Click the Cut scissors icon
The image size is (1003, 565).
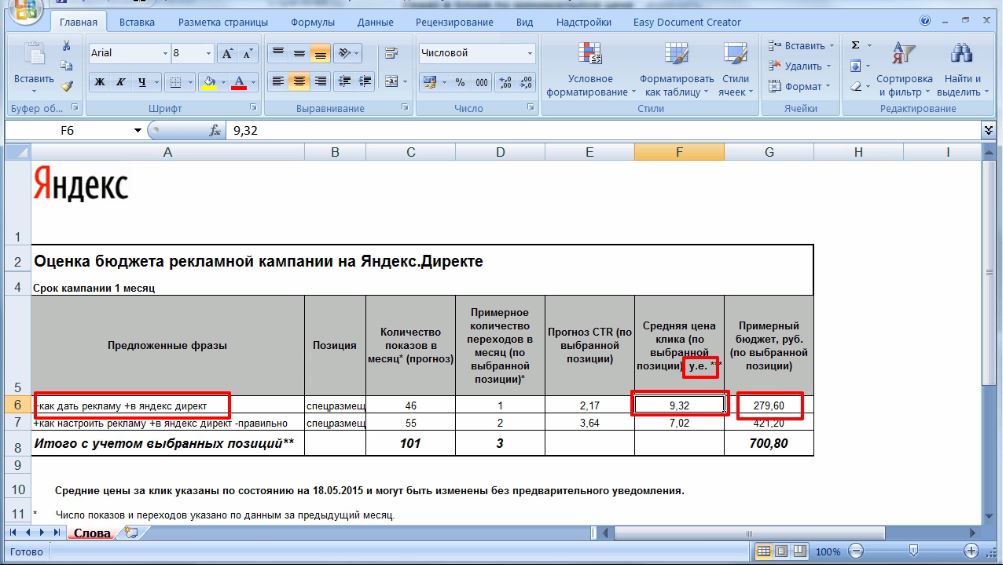pyautogui.click(x=67, y=46)
